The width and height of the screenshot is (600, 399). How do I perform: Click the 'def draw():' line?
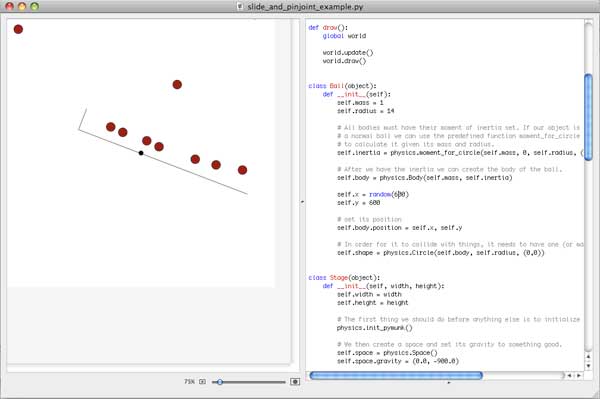click(x=328, y=28)
